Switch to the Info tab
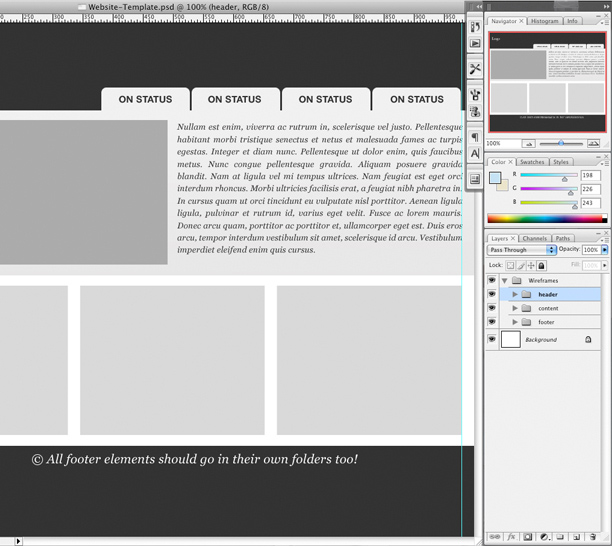612x547 pixels. pyautogui.click(x=572, y=21)
